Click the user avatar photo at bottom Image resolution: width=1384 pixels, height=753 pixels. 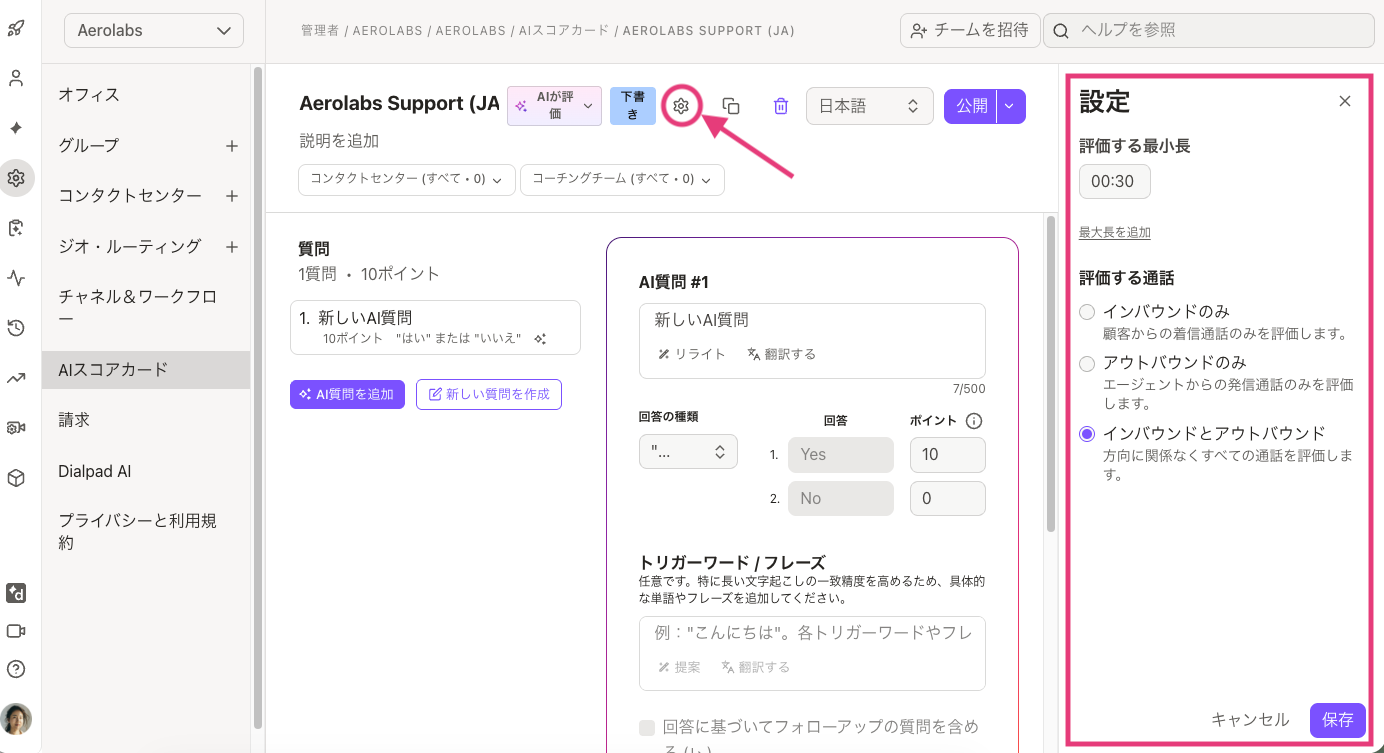15,719
